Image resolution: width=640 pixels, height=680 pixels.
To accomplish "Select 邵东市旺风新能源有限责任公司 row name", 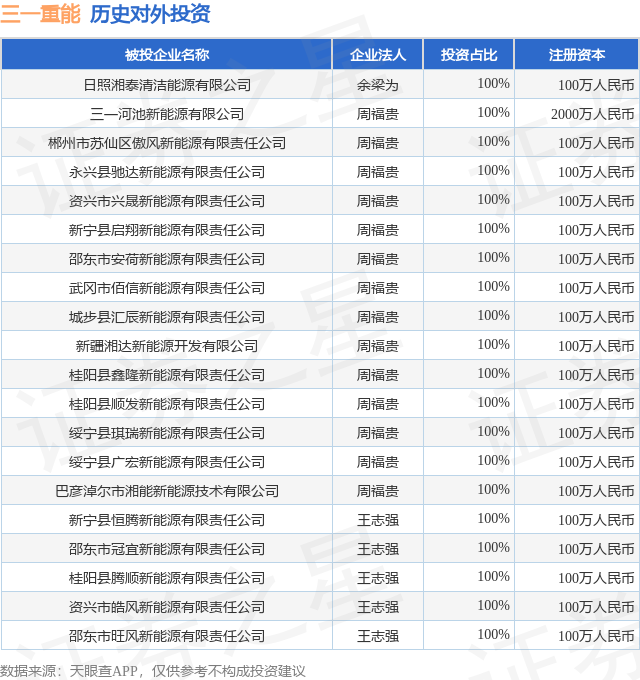I will [167, 637].
